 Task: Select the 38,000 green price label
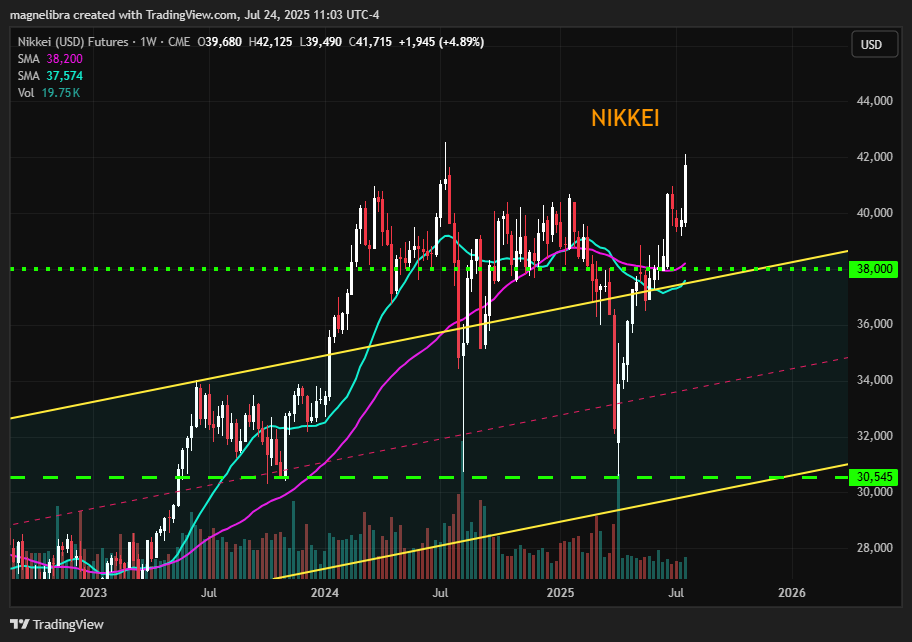tap(874, 269)
